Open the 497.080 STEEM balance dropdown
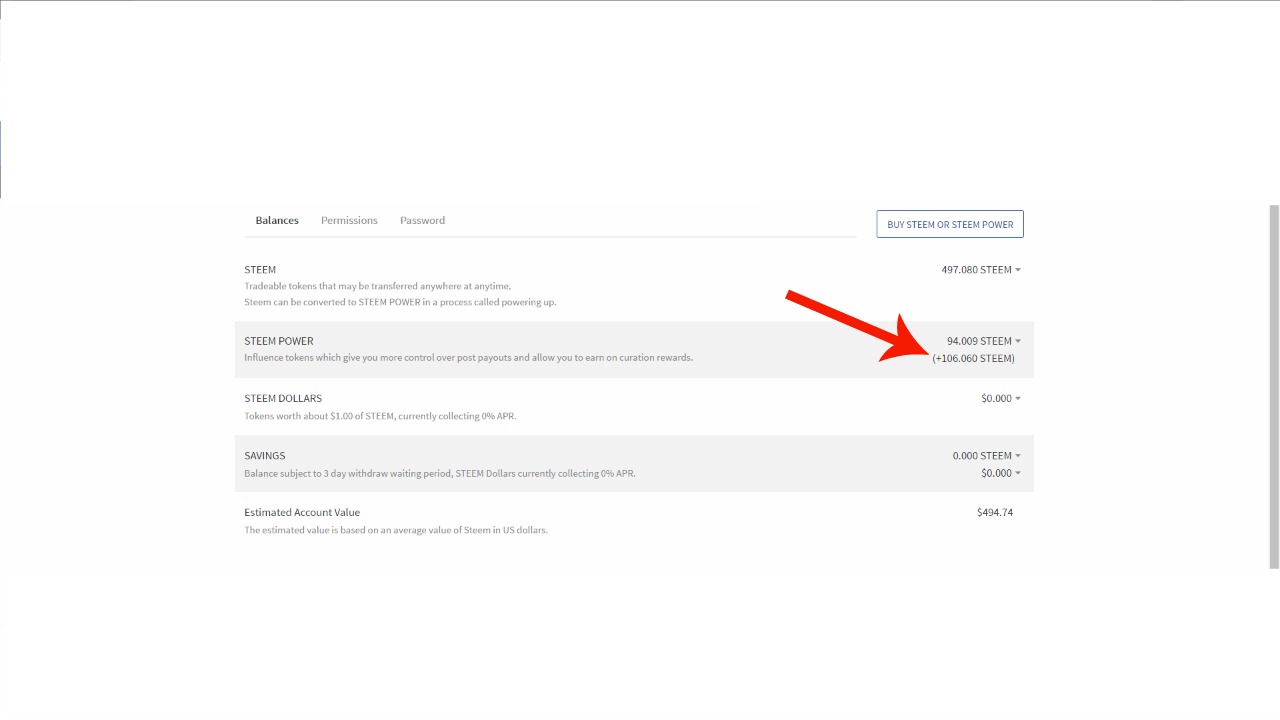Viewport: 1280px width, 720px height. click(x=981, y=270)
